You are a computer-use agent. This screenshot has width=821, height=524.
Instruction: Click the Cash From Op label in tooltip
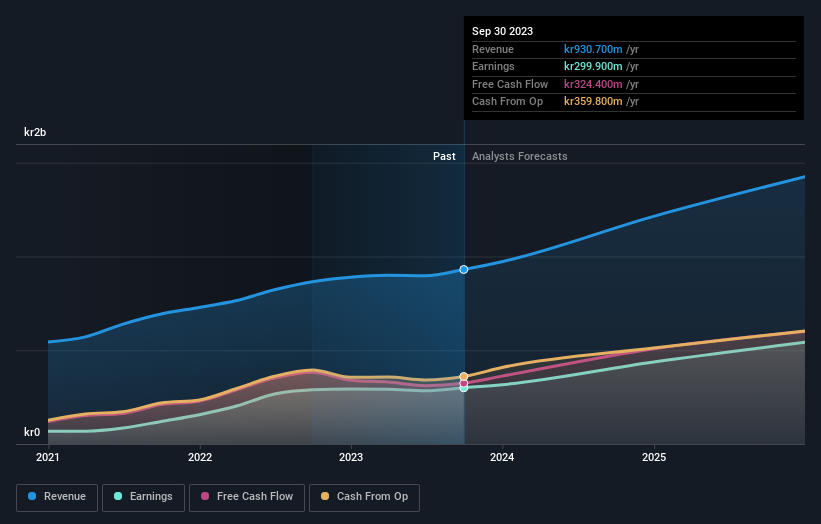coord(507,102)
